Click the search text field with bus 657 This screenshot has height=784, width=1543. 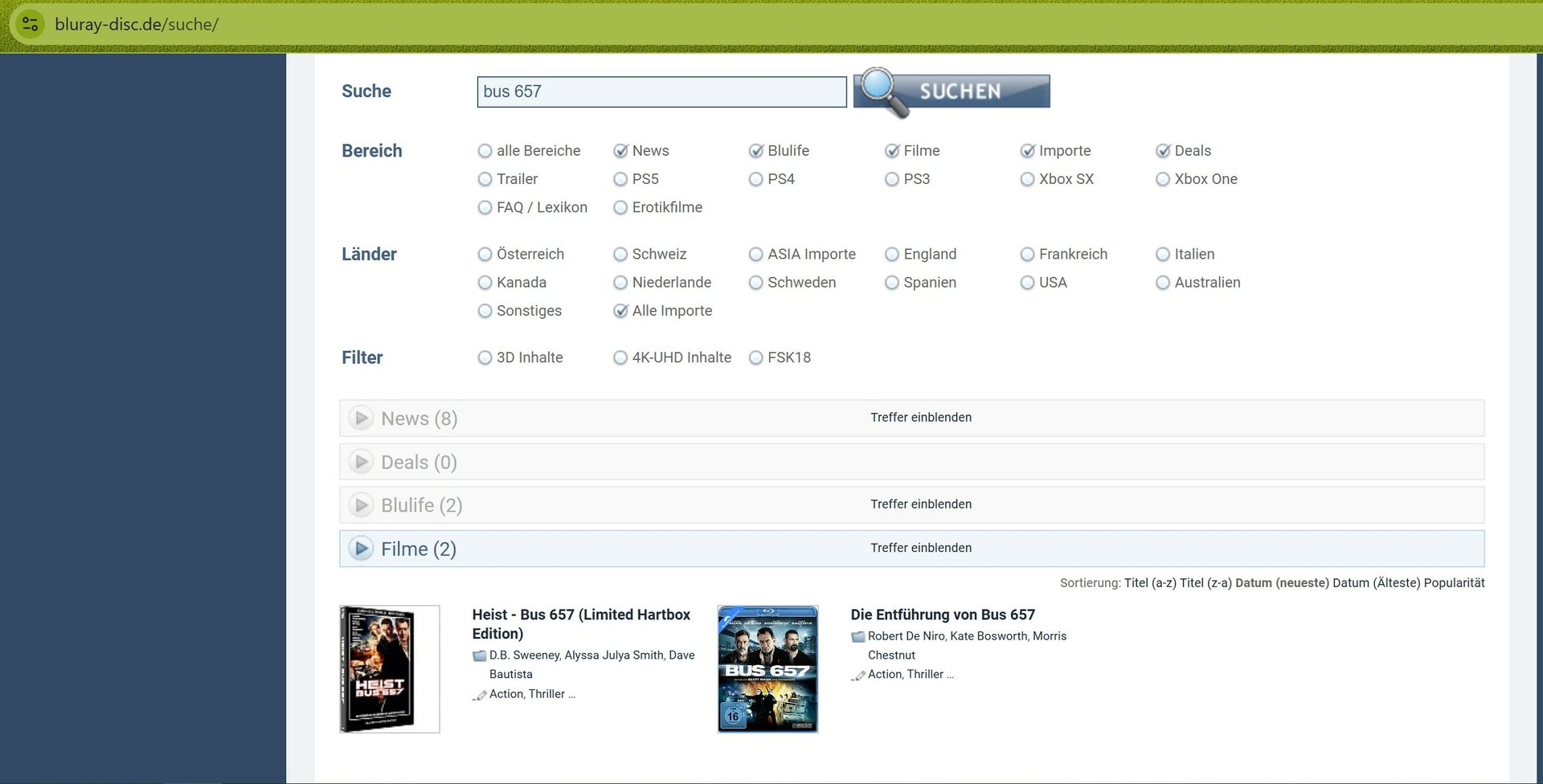[661, 92]
